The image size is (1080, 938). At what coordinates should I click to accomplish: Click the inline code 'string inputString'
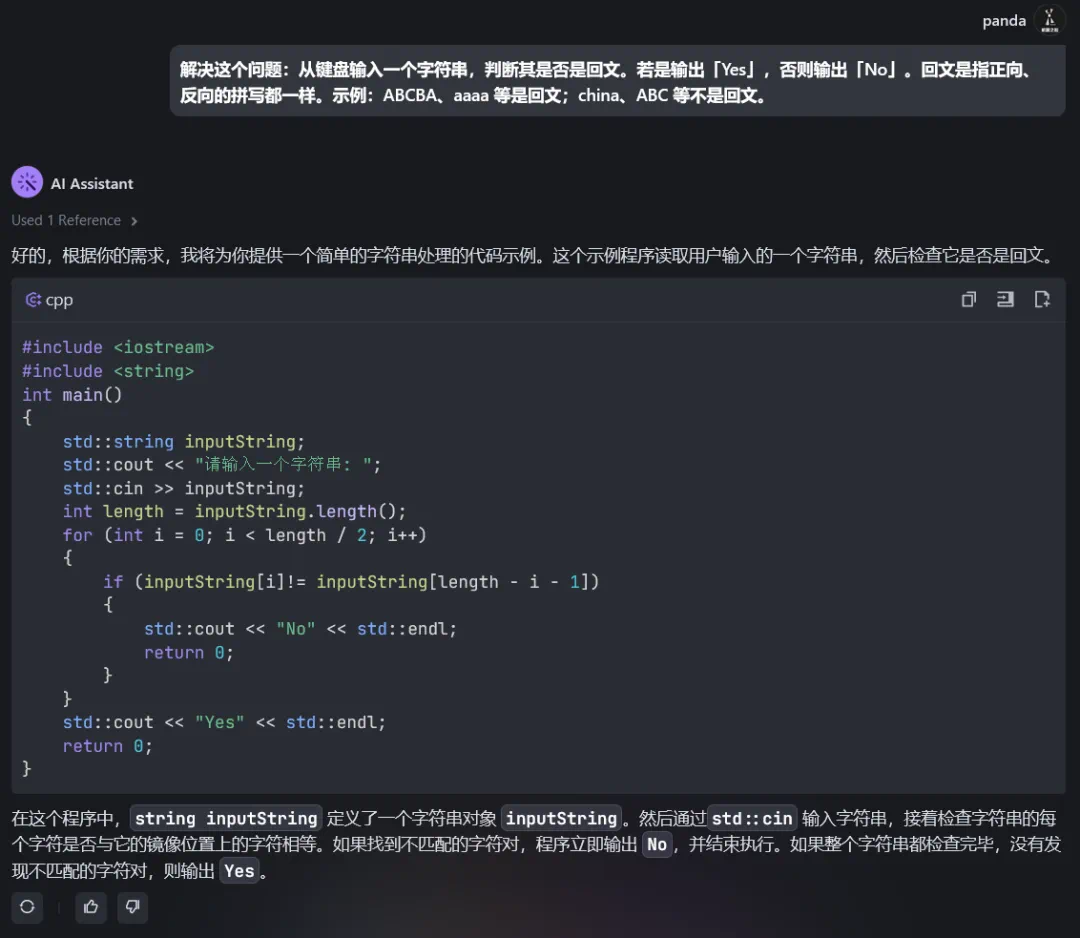pos(226,818)
